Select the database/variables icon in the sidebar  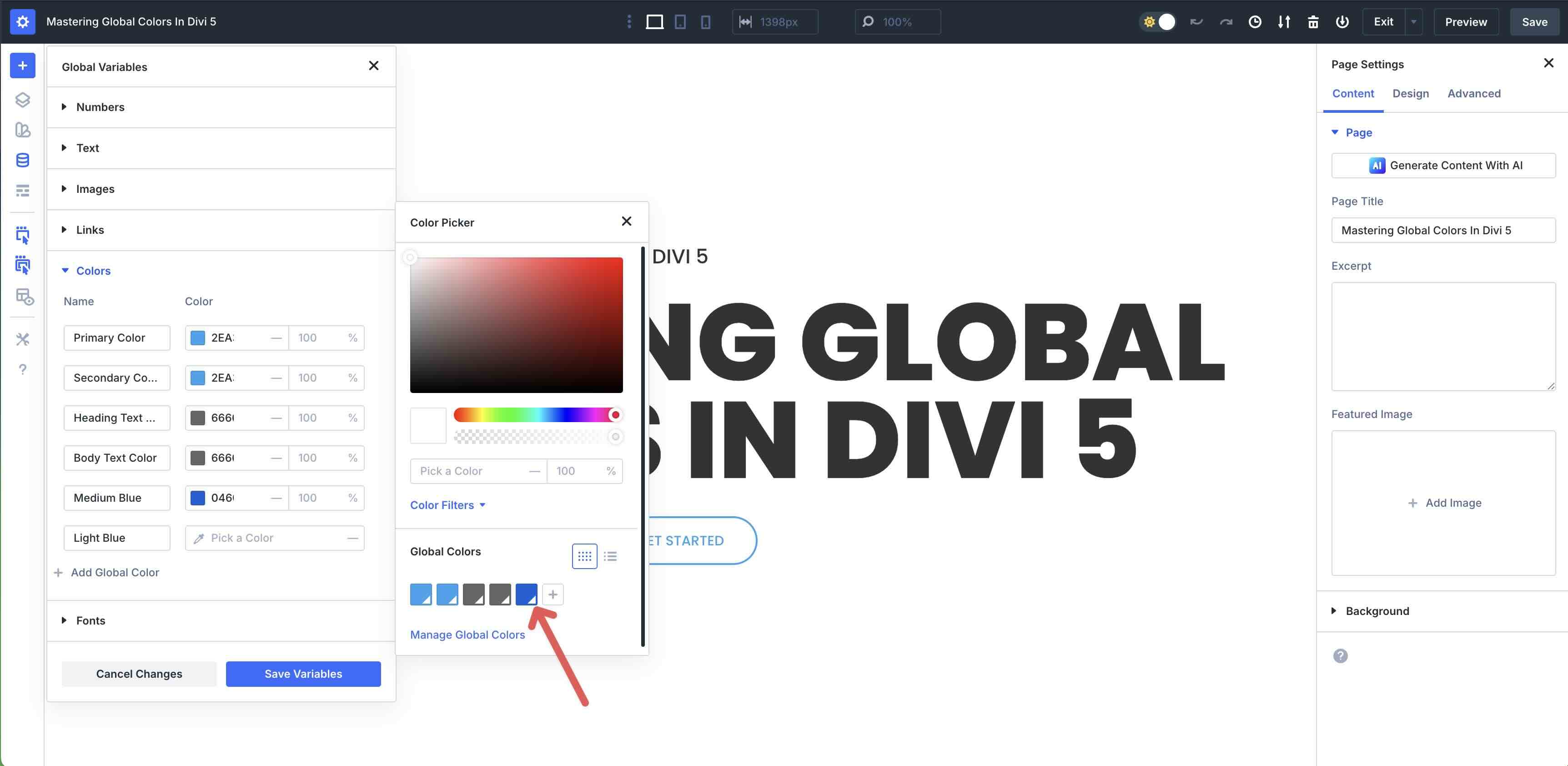coord(23,160)
